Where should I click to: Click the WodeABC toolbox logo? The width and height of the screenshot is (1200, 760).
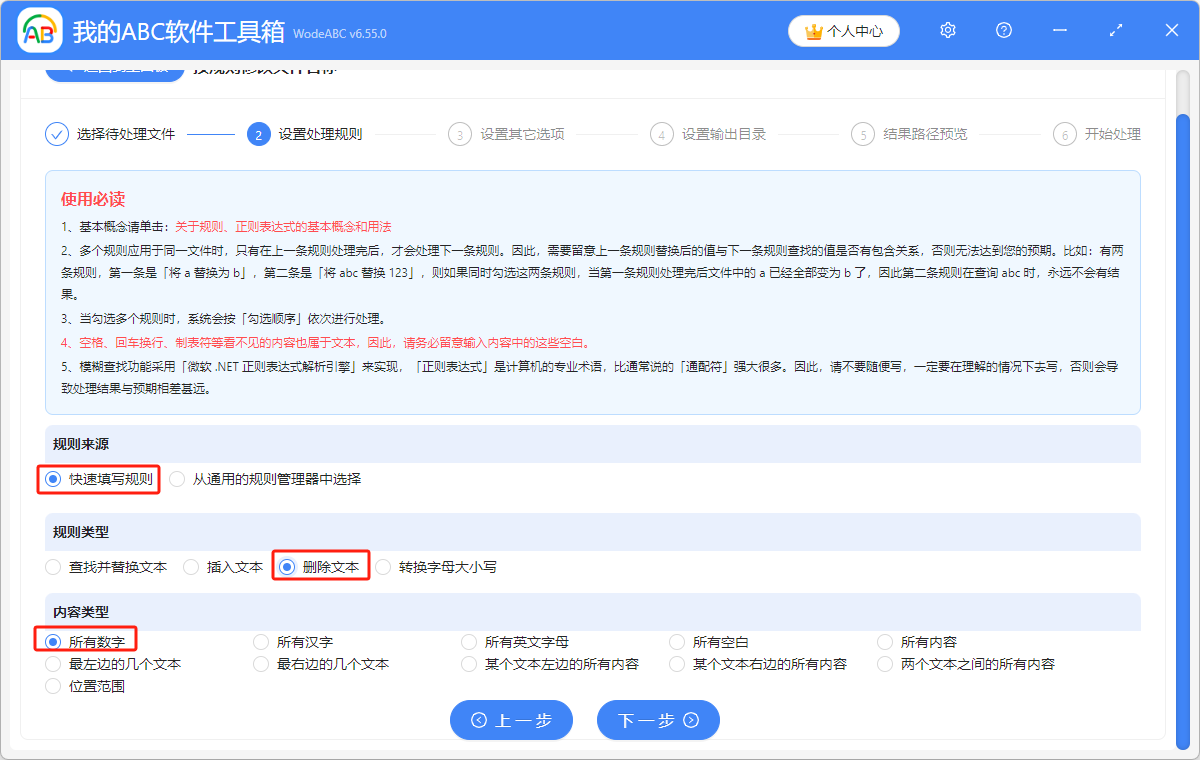(39, 30)
